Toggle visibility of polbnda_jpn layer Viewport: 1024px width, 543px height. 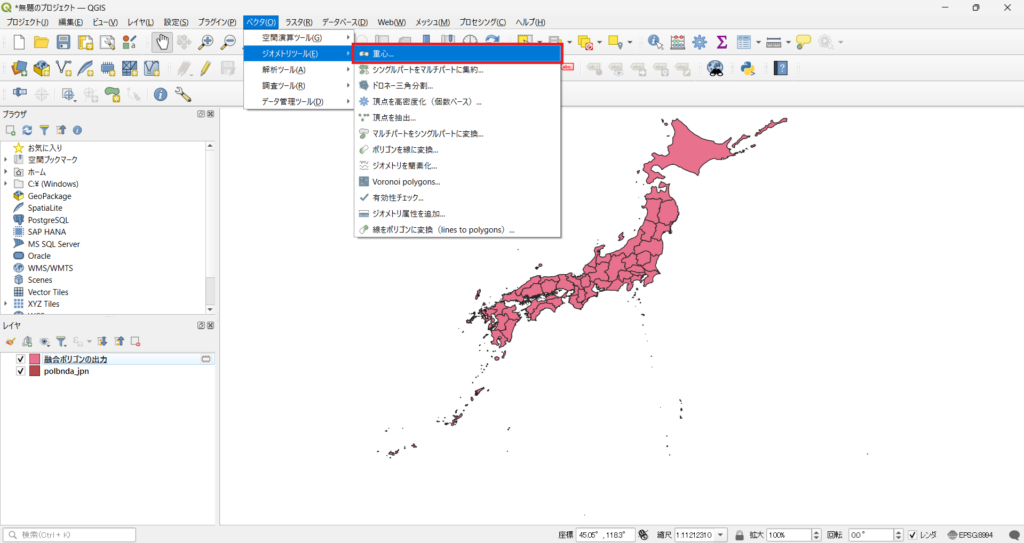pyautogui.click(x=21, y=371)
